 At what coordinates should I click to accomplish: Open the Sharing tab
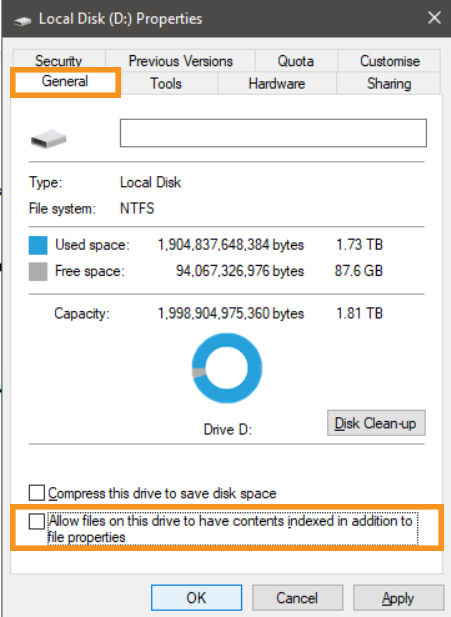pos(389,83)
